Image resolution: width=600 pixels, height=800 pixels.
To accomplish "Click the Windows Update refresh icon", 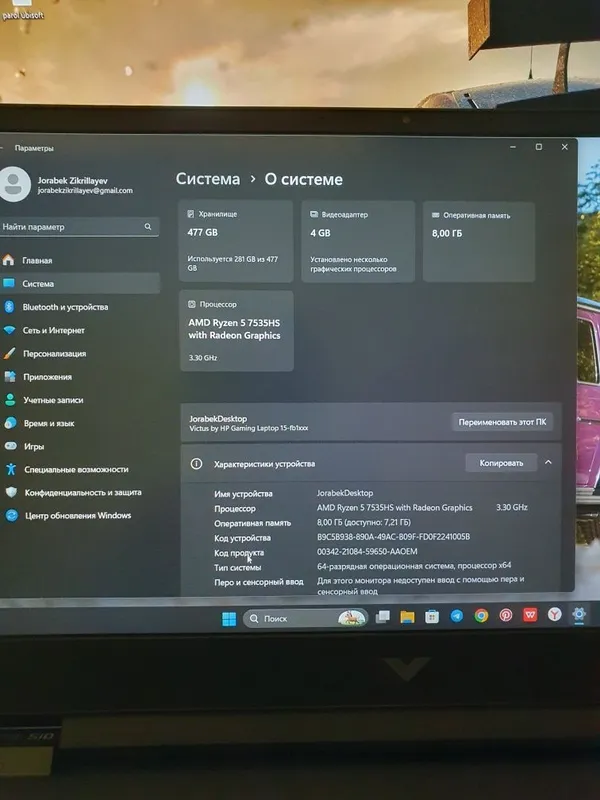I will pyautogui.click(x=12, y=515).
